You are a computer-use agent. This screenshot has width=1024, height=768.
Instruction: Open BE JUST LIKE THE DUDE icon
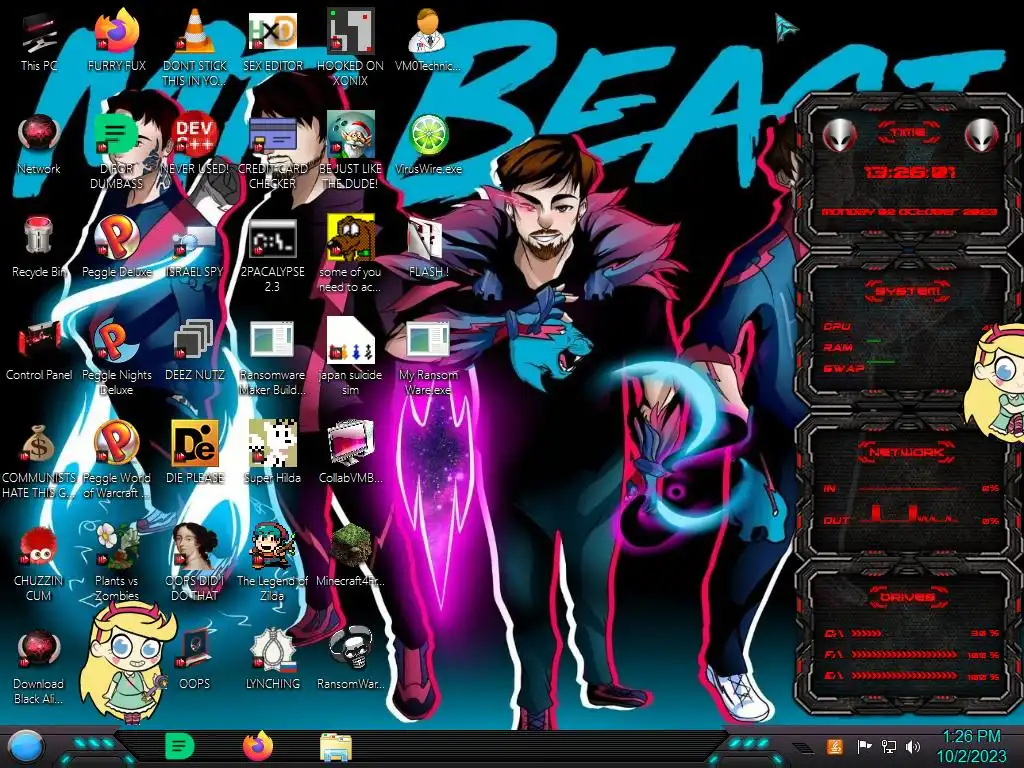[x=350, y=135]
